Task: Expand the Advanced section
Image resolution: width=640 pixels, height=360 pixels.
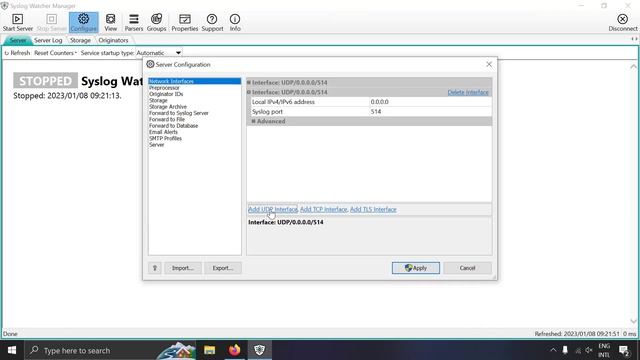Action: 253,121
